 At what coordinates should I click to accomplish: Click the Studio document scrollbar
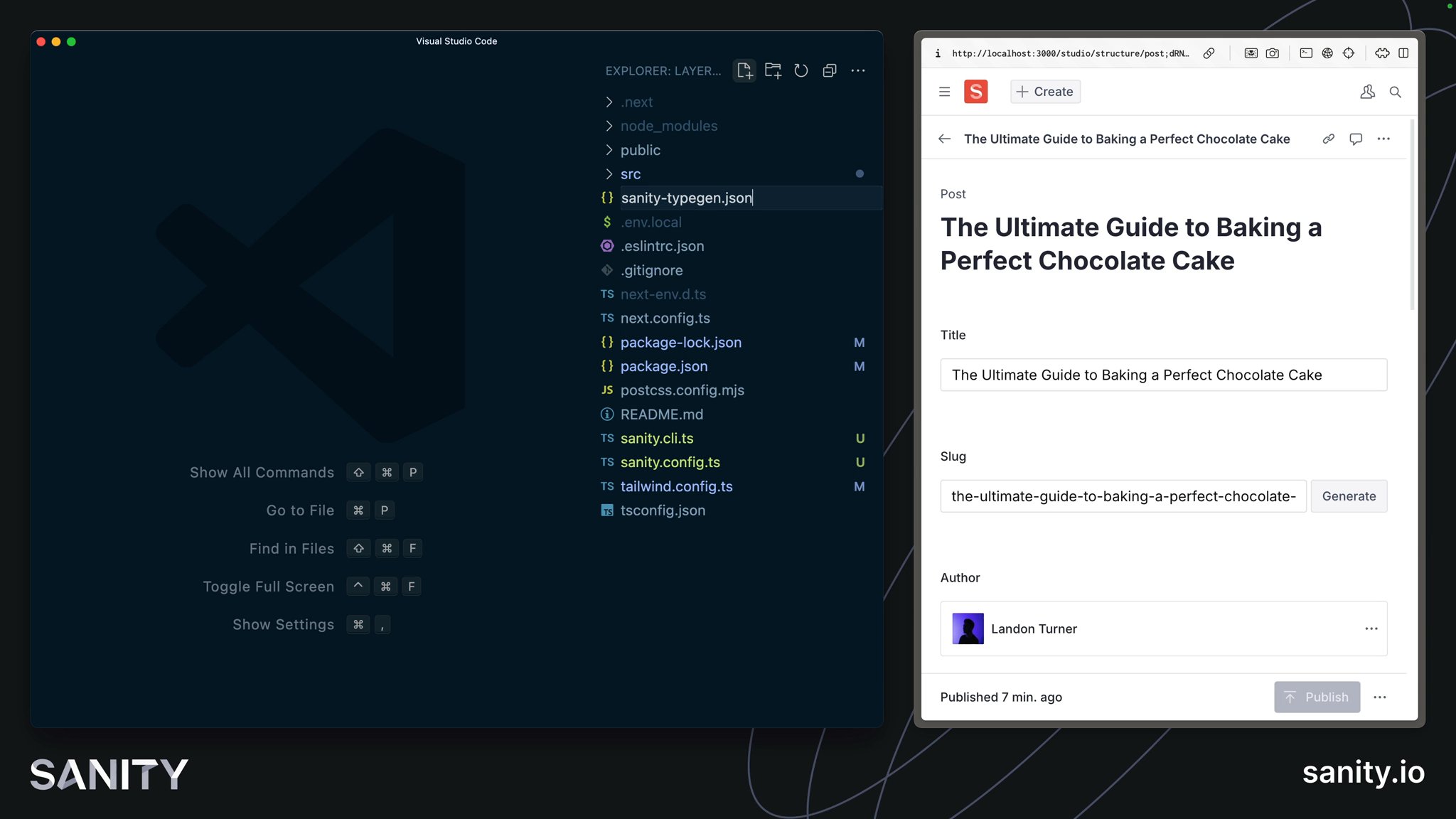coord(1413,215)
